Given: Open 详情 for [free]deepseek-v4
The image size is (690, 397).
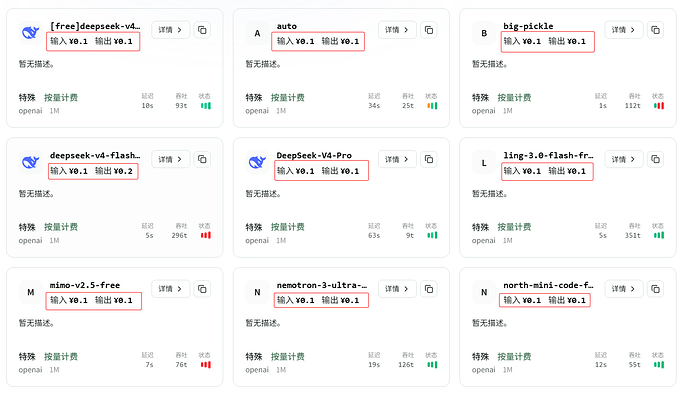Looking at the screenshot, I should (170, 30).
